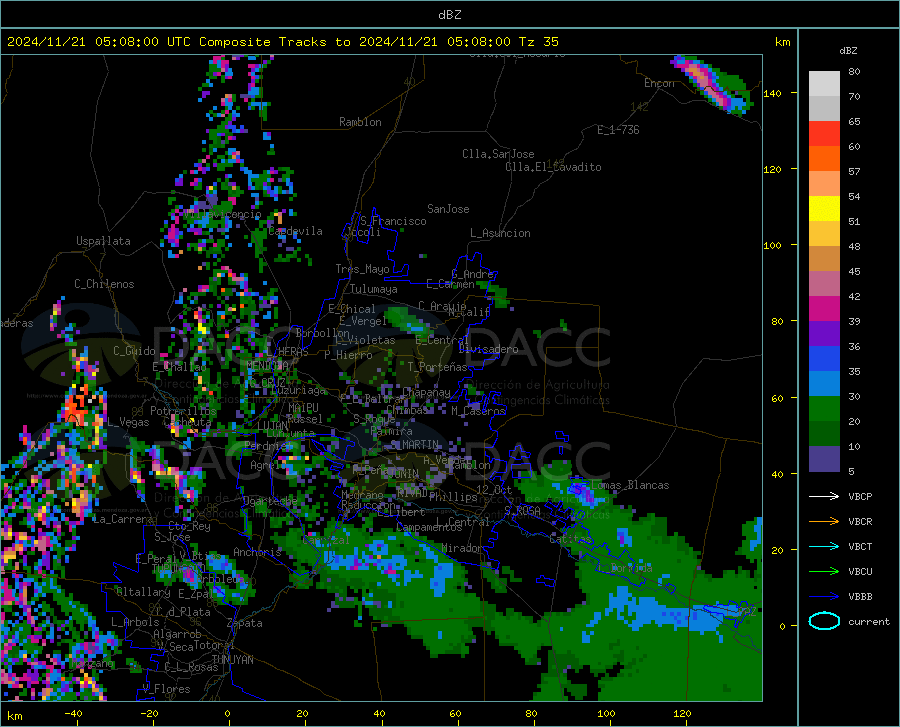Click the Mirador map label
The height and width of the screenshot is (727, 900).
(461, 548)
